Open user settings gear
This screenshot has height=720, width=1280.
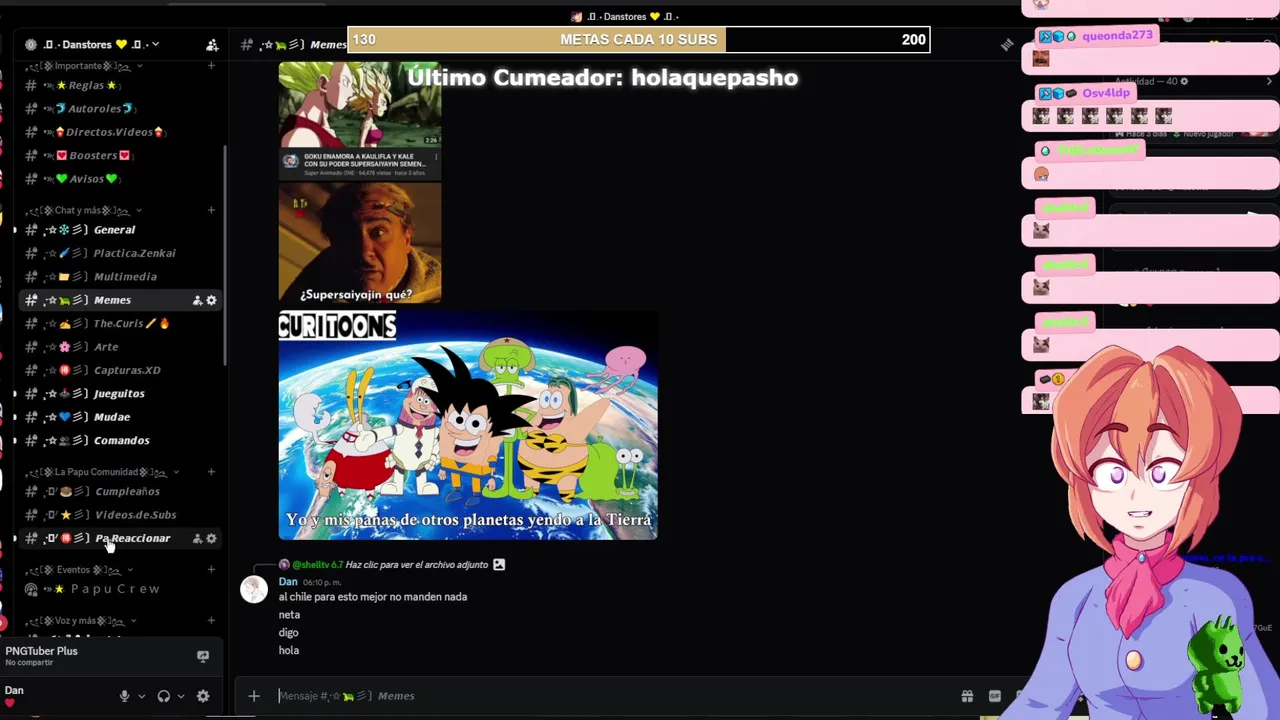point(203,696)
